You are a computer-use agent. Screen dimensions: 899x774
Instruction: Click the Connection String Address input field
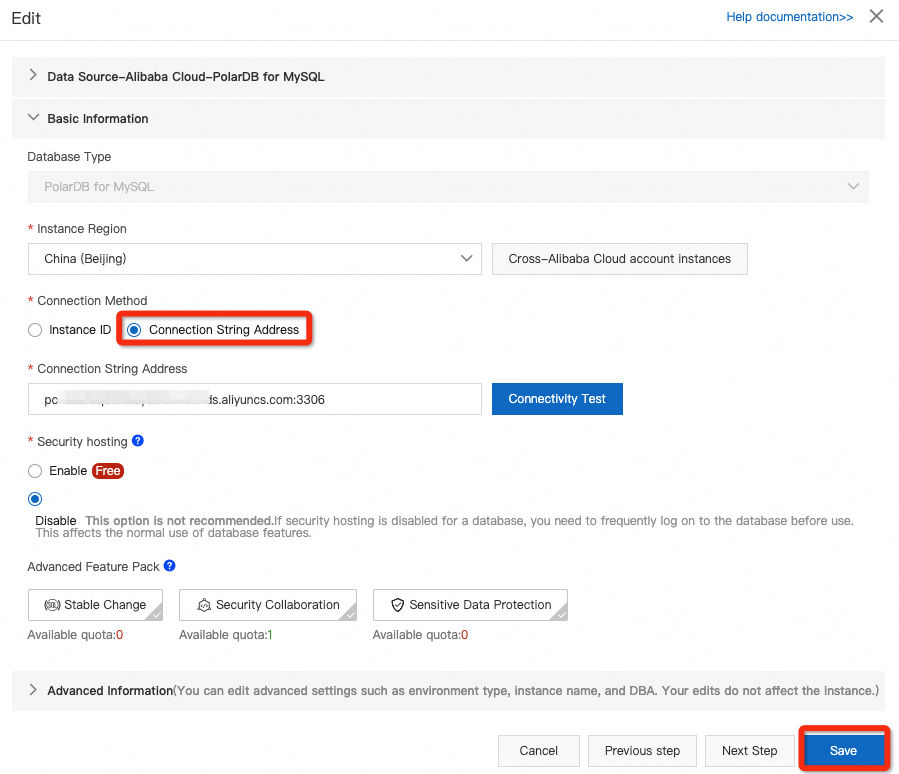[x=255, y=399]
